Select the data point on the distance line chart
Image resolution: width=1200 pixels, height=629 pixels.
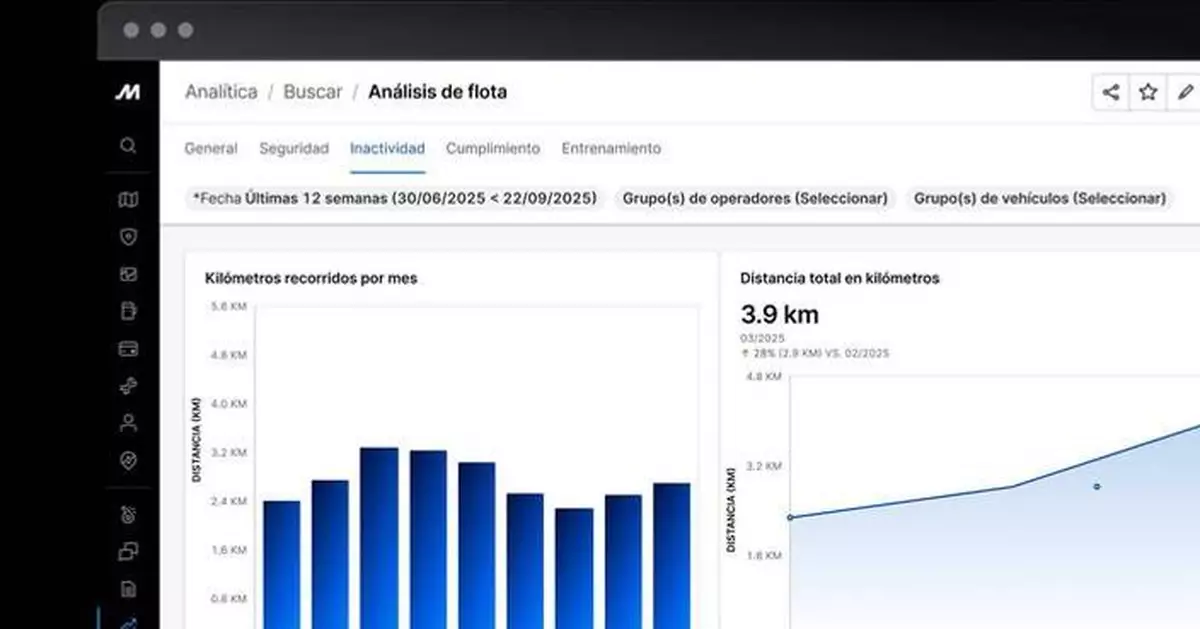tap(1095, 486)
